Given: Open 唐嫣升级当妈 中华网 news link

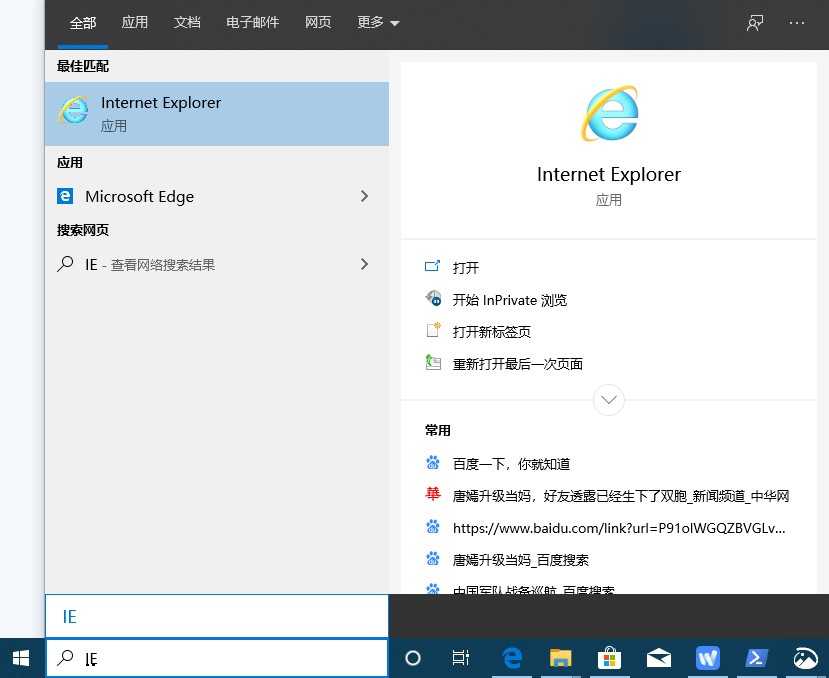Looking at the screenshot, I should click(621, 496).
